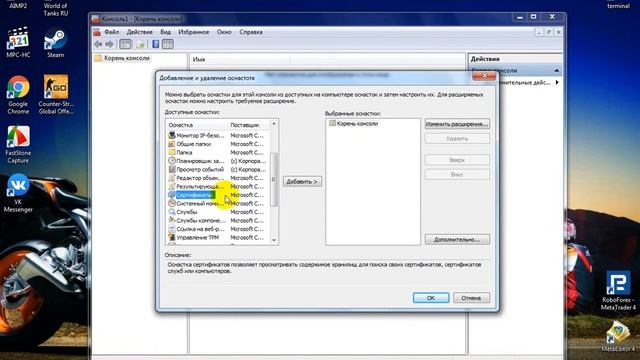
Task: Select the 'Ссылка на веб-р...' snap-in icon
Action: 172,229
